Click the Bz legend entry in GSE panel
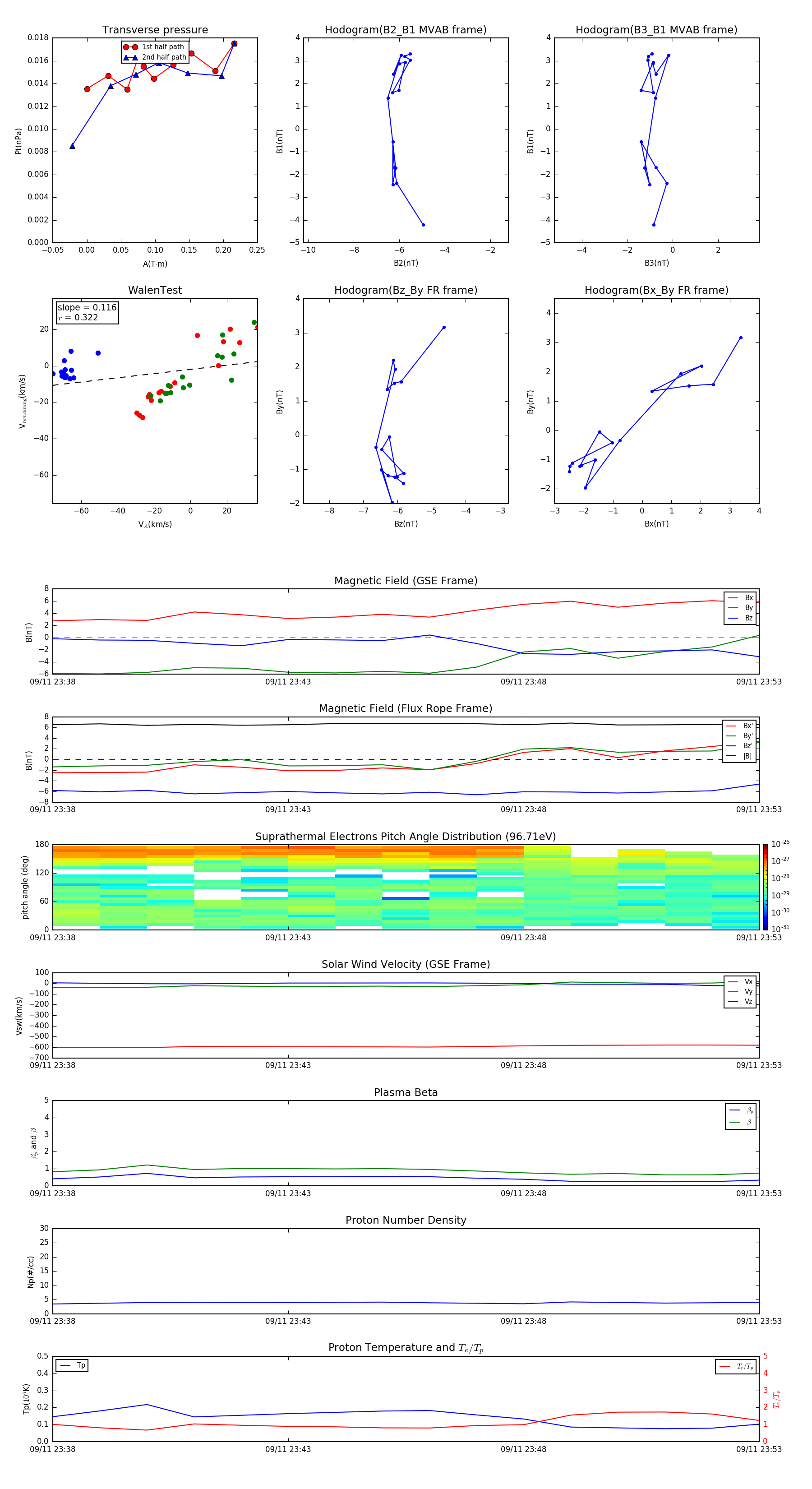 click(740, 618)
